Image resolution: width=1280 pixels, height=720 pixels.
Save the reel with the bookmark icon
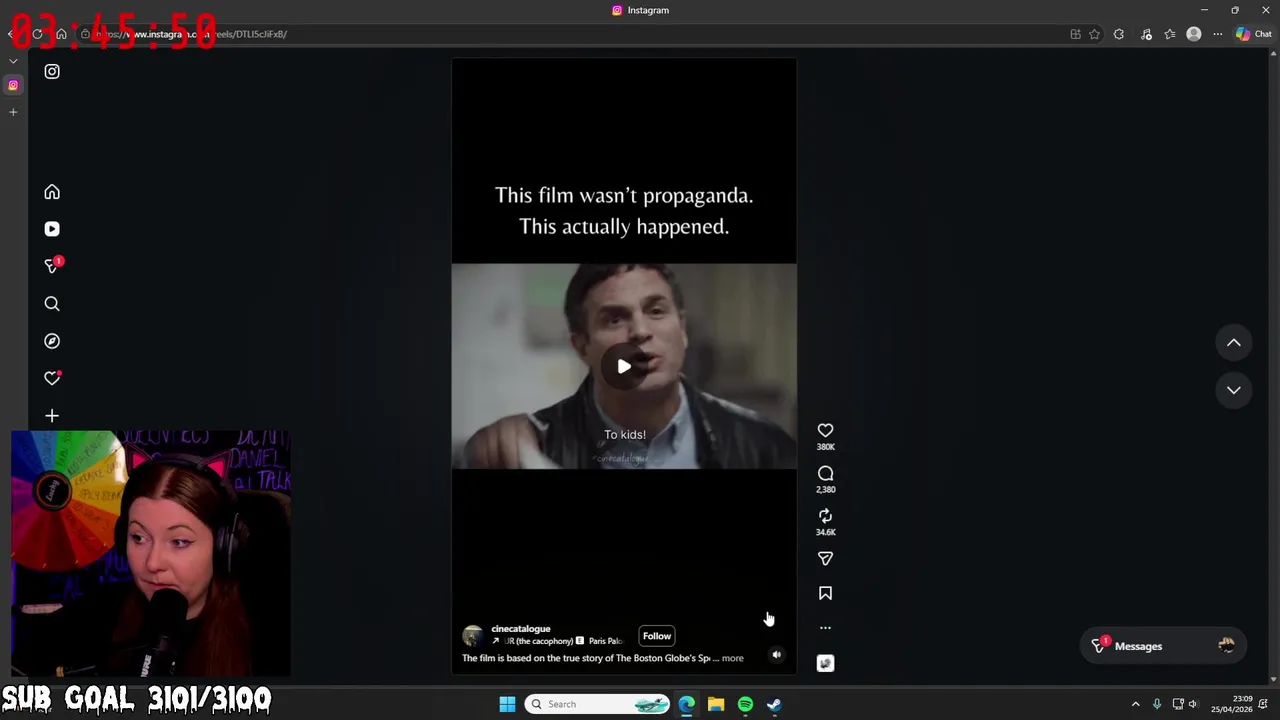point(825,594)
